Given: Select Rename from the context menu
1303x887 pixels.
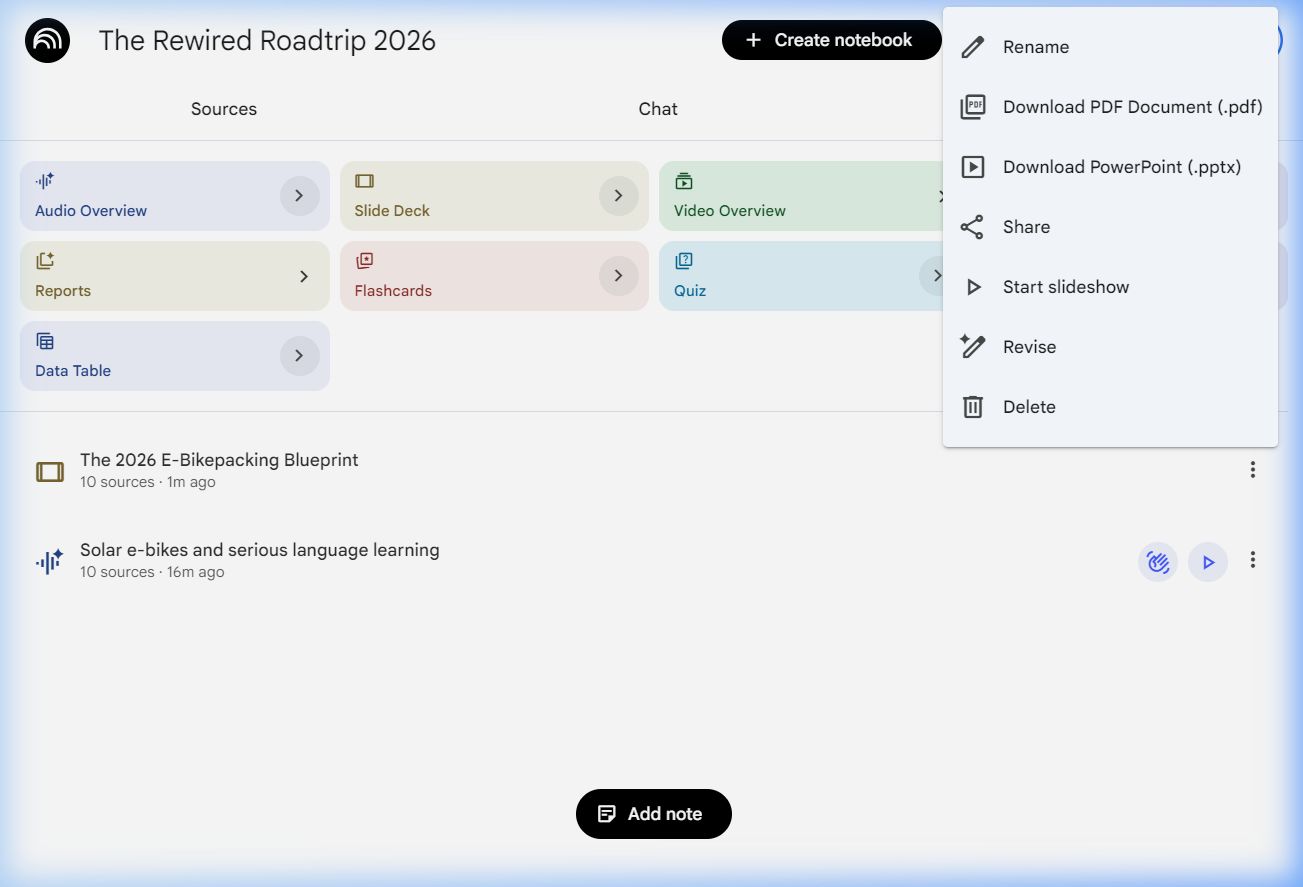Looking at the screenshot, I should pyautogui.click(x=1035, y=47).
